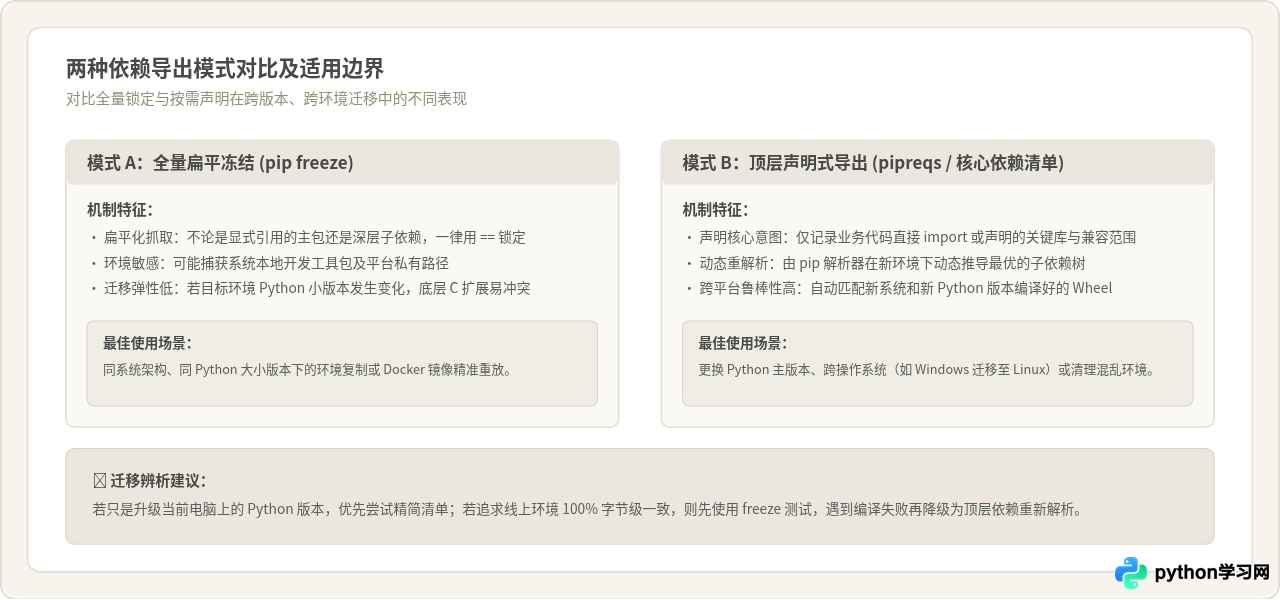Click the subtitle starting 对比全量锁定与按需声明
The width and height of the screenshot is (1280, 600).
pos(266,99)
